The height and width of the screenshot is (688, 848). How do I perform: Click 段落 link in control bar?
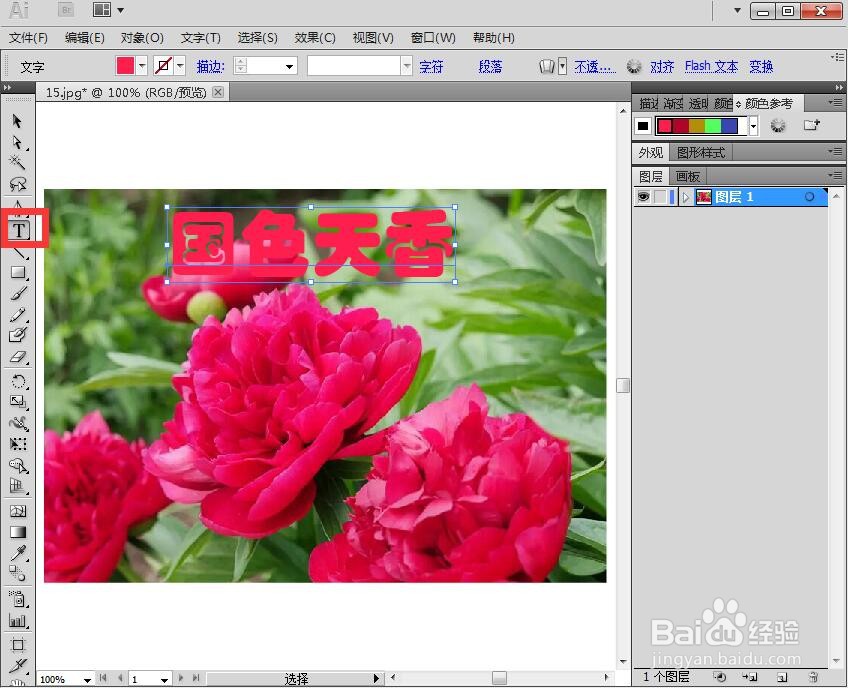point(490,67)
